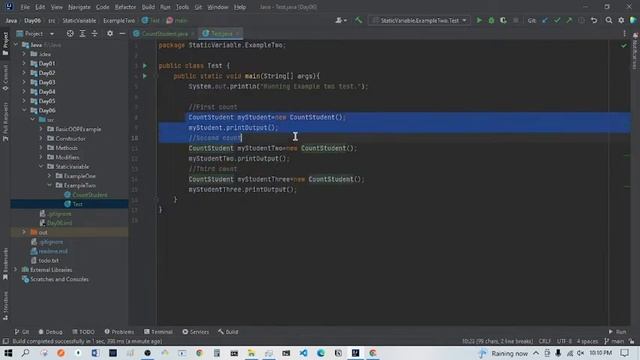Open code-with-me user icon dropdown
This screenshot has width=640, height=360.
click(x=341, y=20)
